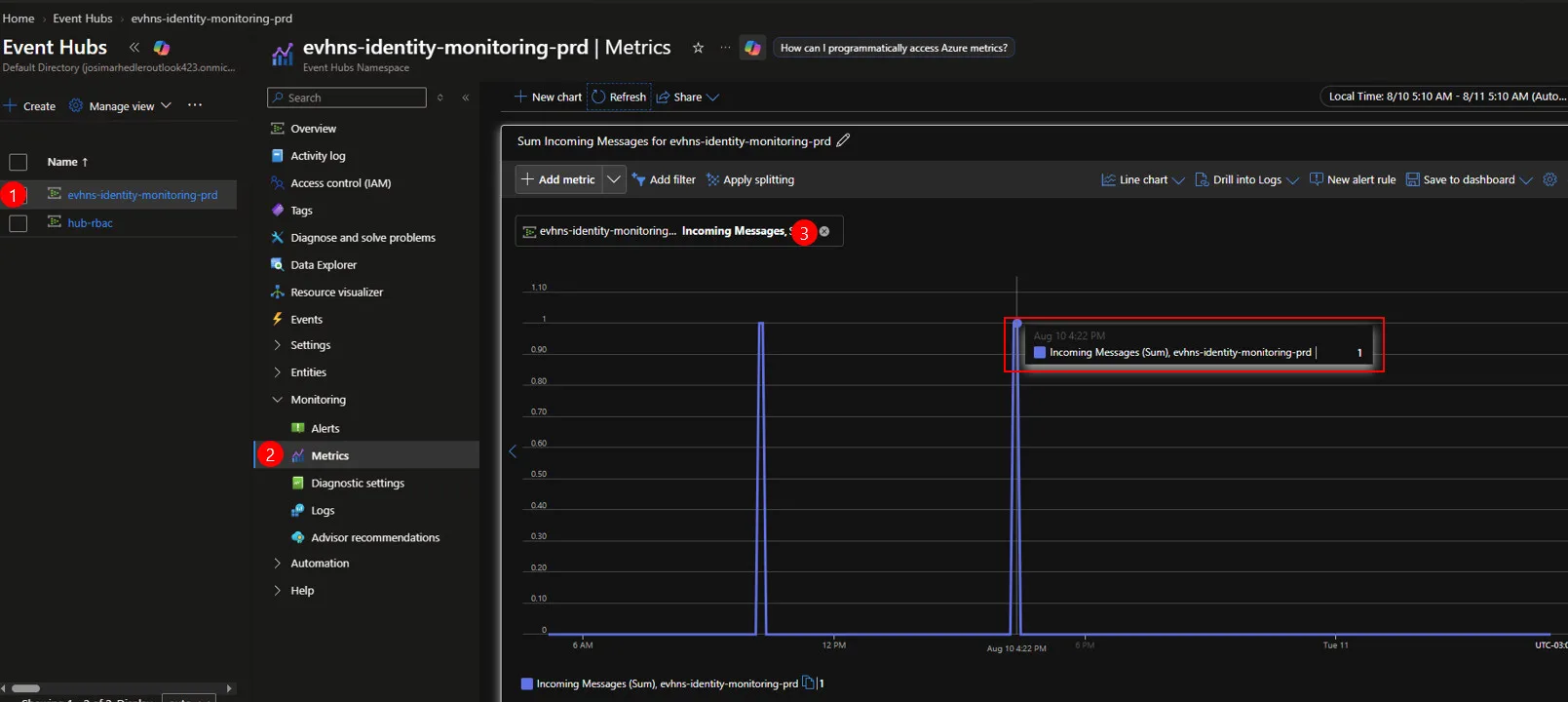Screen dimensions: 1568x702
Task: Check the box for evhns-identity-monitoring-prd
Action: click(x=19, y=195)
